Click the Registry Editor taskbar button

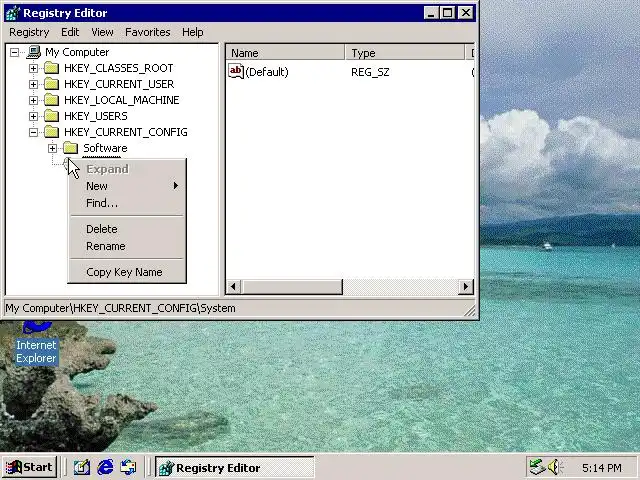[235, 467]
